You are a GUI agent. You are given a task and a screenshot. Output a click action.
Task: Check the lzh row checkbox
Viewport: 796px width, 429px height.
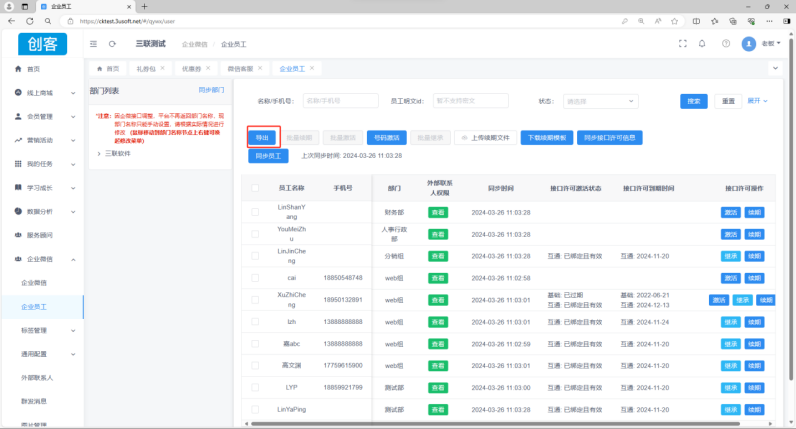255,322
